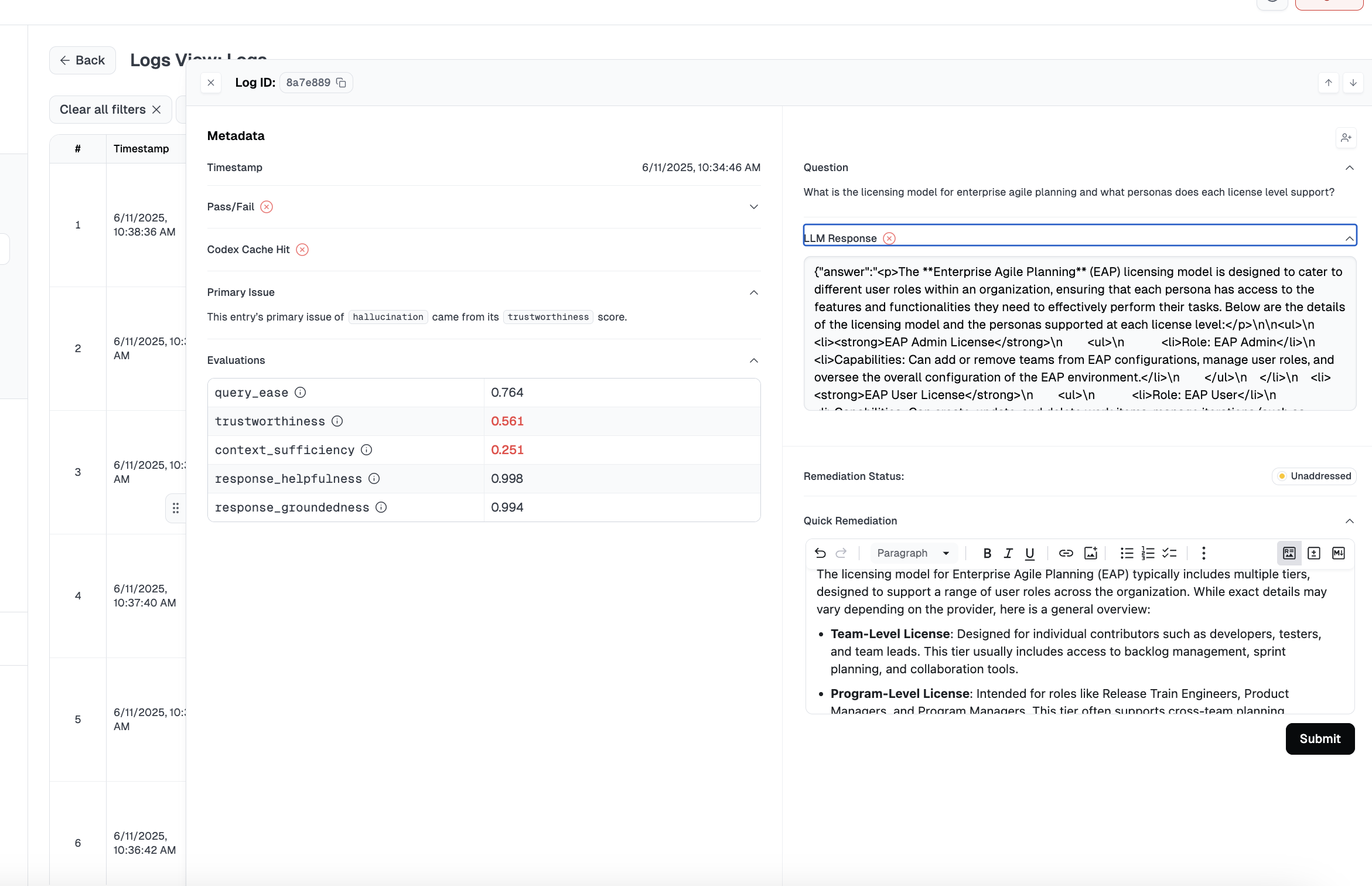
Task: Select the response_helpfulness score 0.998
Action: (x=507, y=479)
